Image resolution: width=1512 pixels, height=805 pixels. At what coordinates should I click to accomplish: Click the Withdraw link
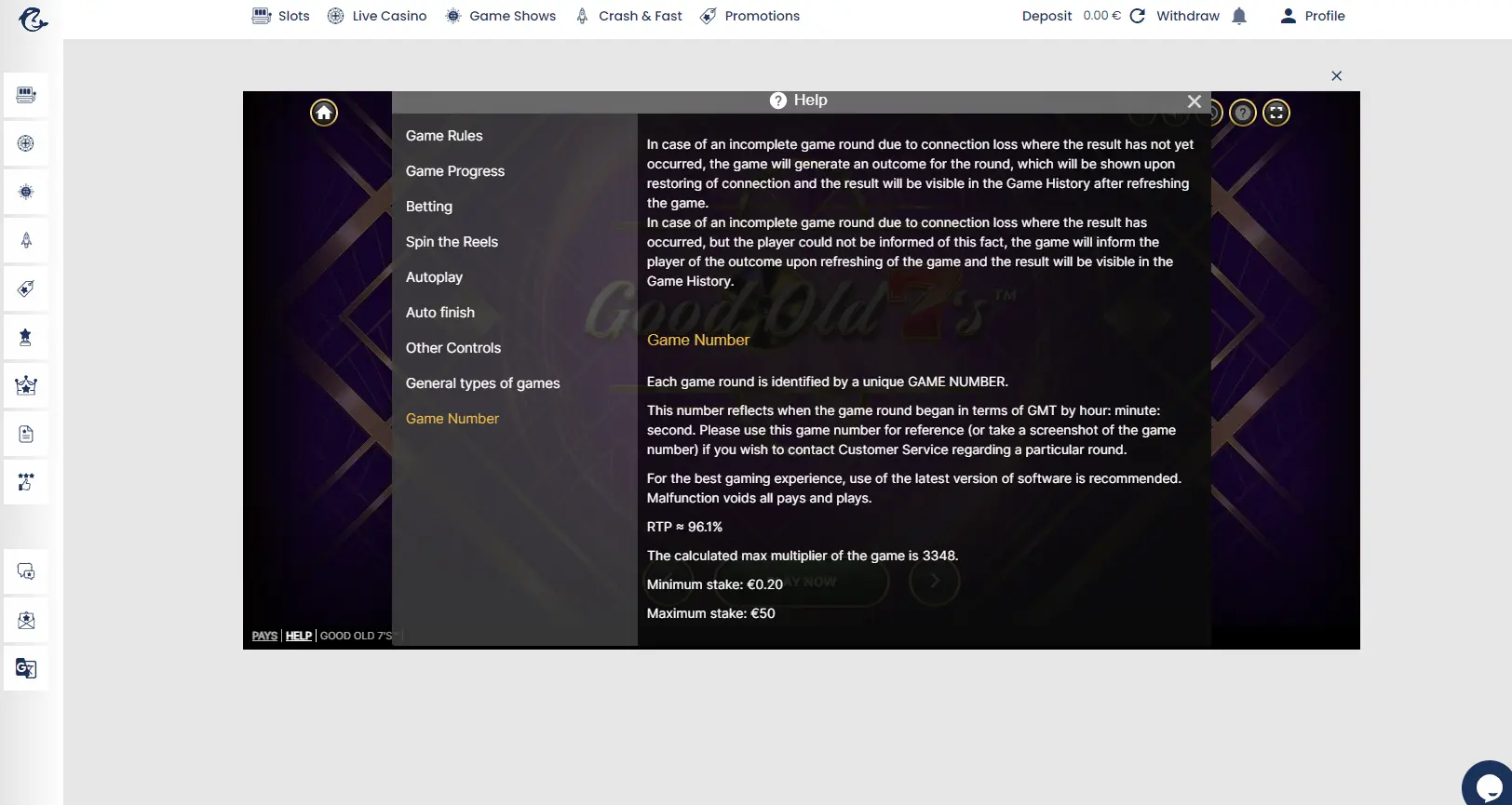(x=1188, y=16)
